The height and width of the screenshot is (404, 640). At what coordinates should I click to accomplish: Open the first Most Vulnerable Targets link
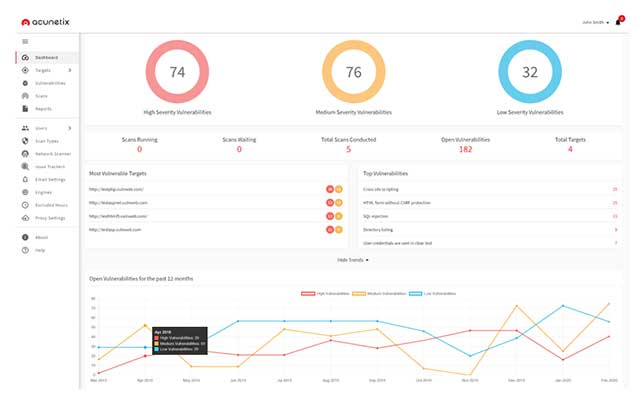(116, 189)
